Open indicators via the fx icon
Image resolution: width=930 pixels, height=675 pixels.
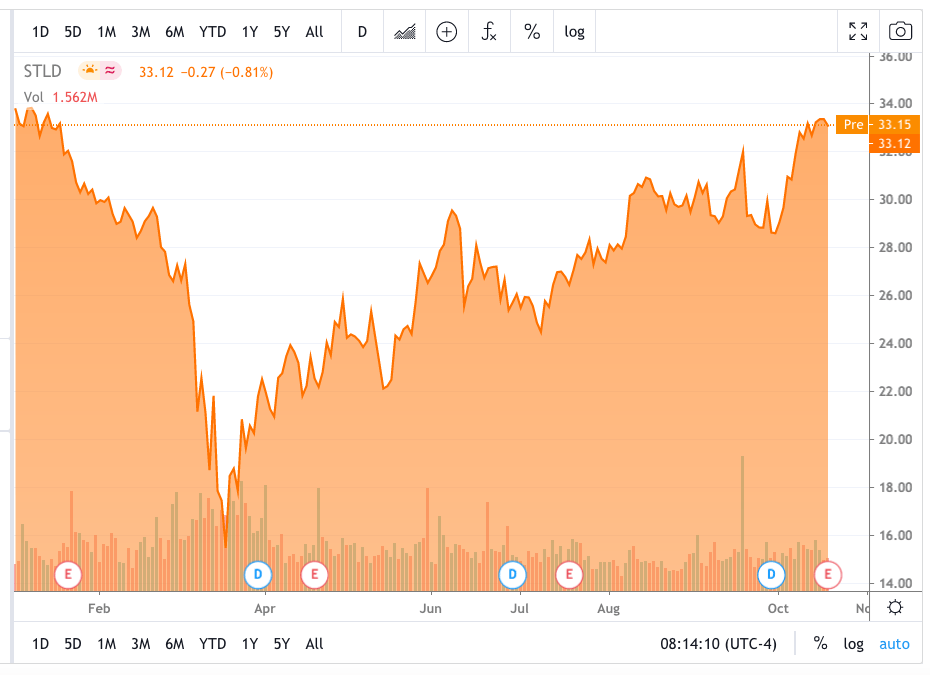[x=489, y=31]
